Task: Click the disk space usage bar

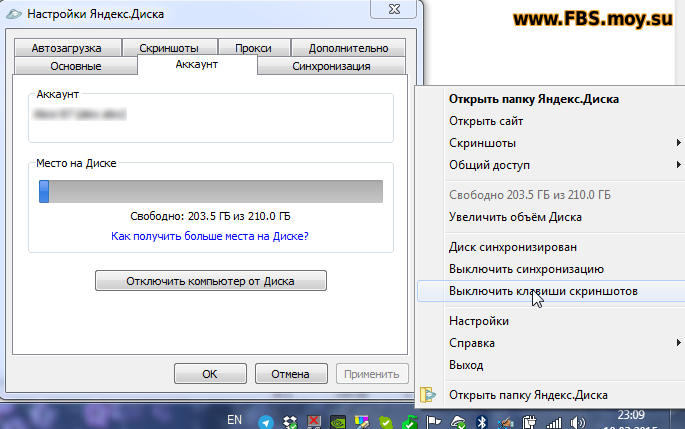Action: click(211, 191)
